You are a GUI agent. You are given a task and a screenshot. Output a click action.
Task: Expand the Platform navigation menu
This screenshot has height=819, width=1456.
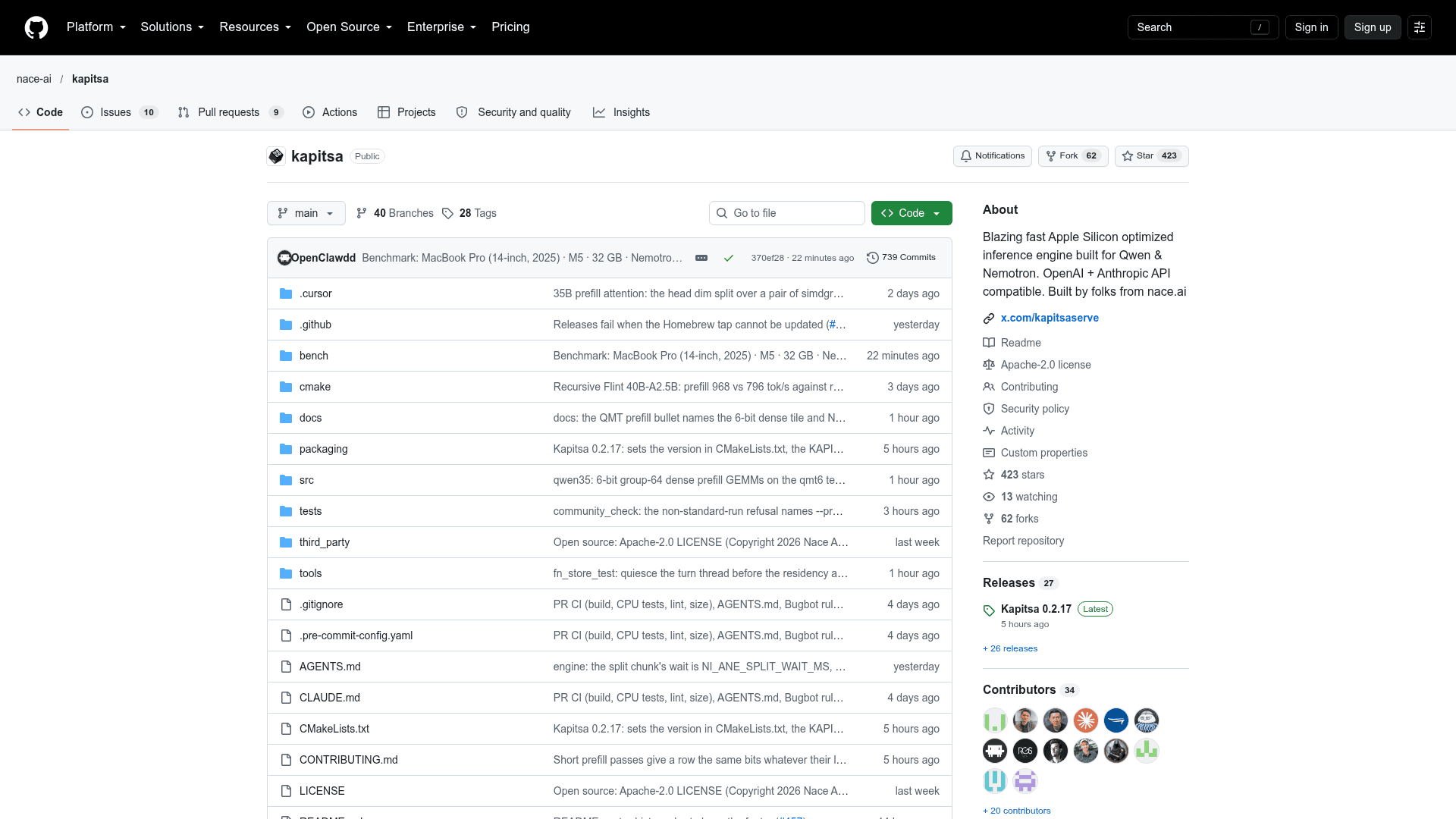click(96, 27)
